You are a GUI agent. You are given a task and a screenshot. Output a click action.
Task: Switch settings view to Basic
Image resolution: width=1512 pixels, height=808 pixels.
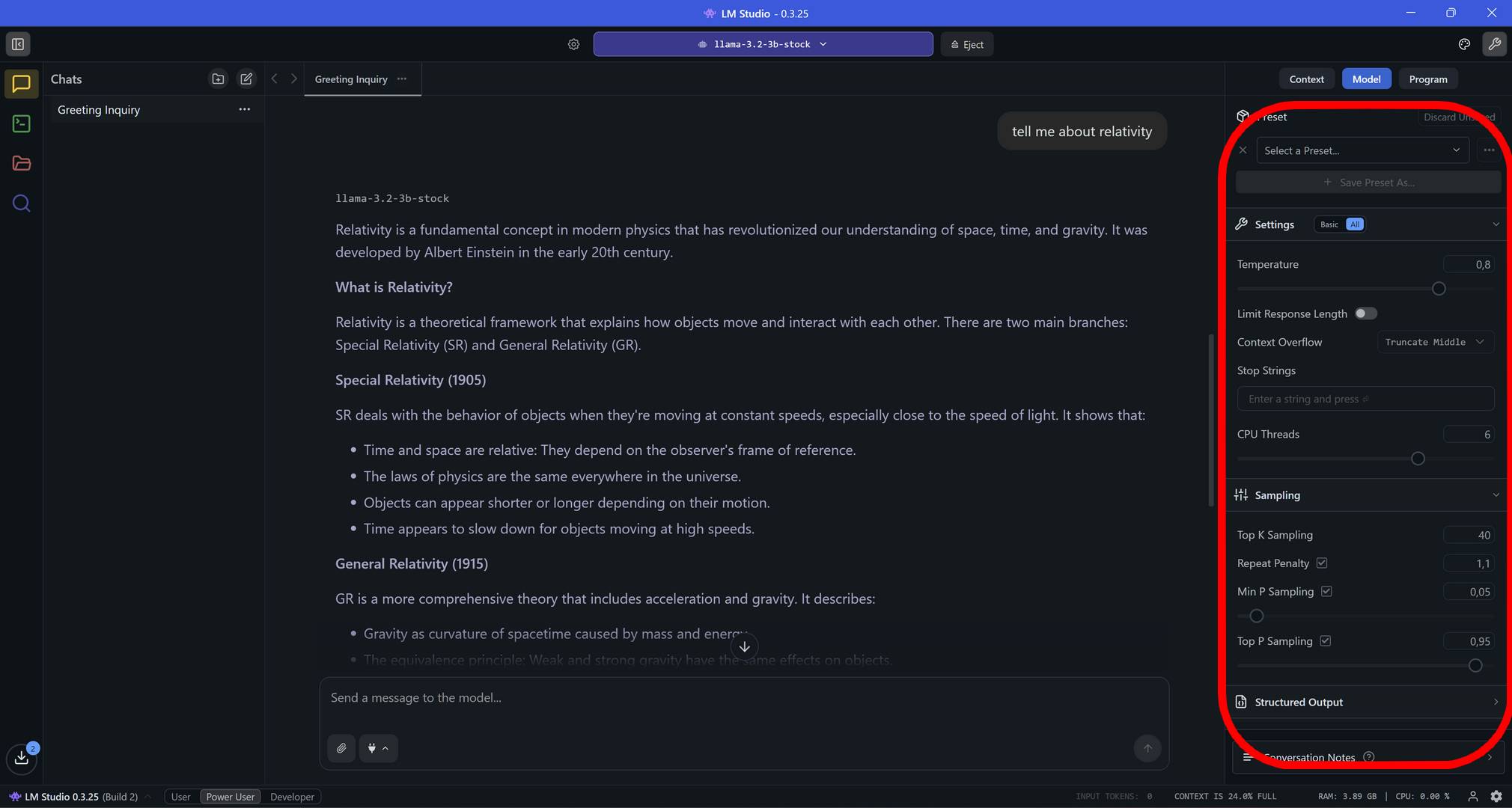coord(1329,224)
